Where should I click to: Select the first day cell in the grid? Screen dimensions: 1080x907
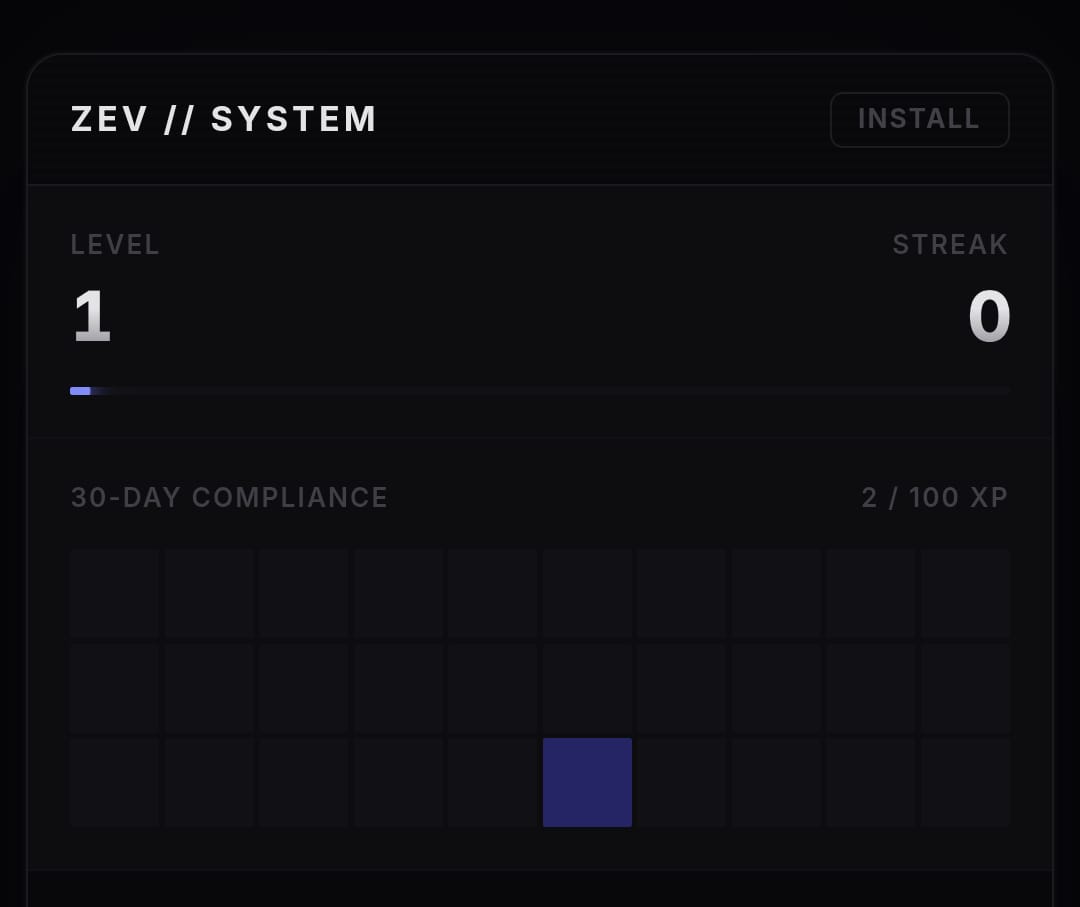coord(113,593)
